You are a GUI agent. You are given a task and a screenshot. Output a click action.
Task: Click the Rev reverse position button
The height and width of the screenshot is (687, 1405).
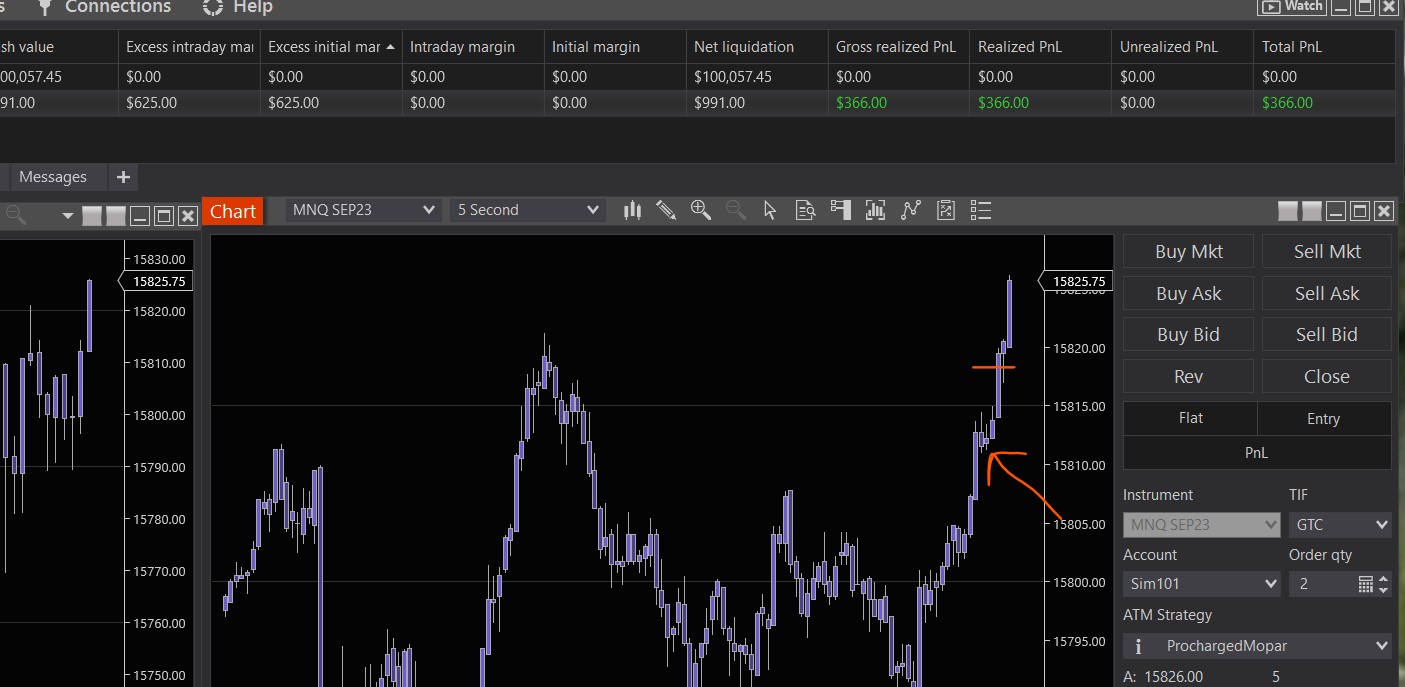point(1188,377)
